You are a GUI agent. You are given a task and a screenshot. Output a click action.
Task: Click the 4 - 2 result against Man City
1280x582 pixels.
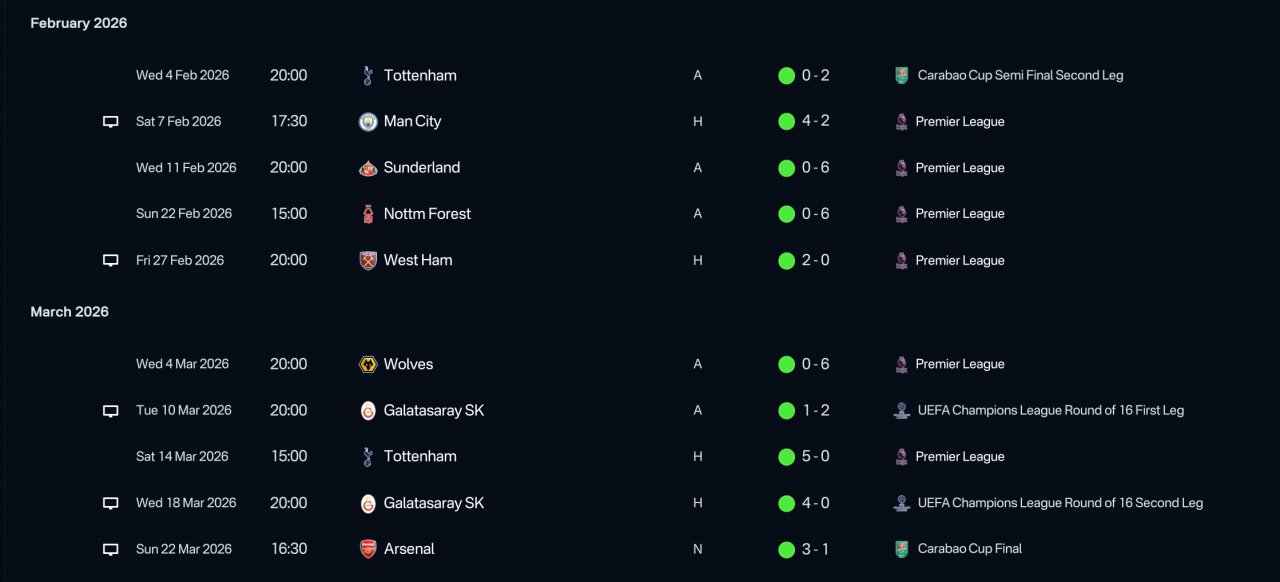[816, 122]
